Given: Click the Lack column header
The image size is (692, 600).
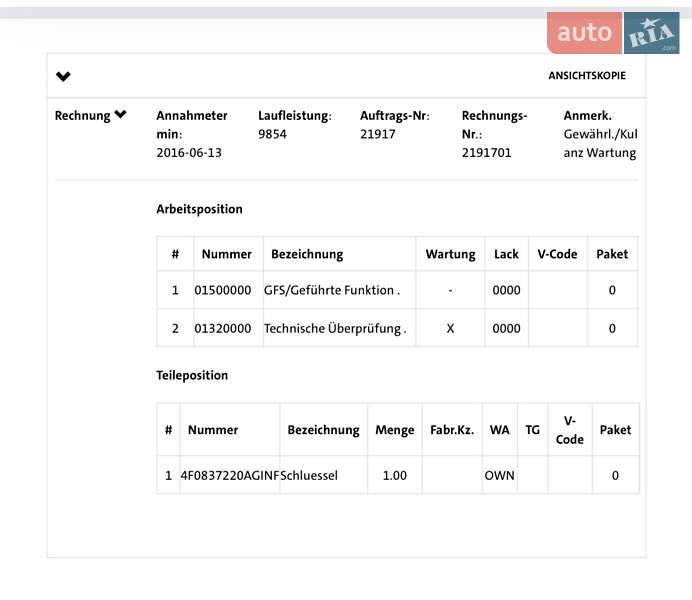Looking at the screenshot, I should (x=506, y=254).
